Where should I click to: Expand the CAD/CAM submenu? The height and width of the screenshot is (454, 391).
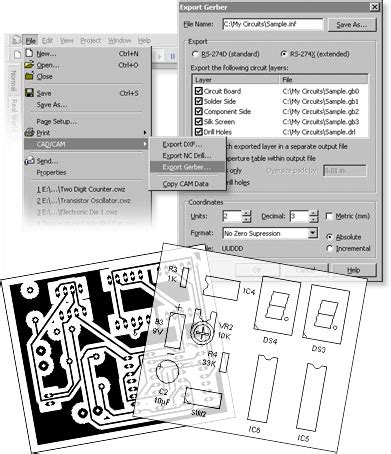point(87,144)
